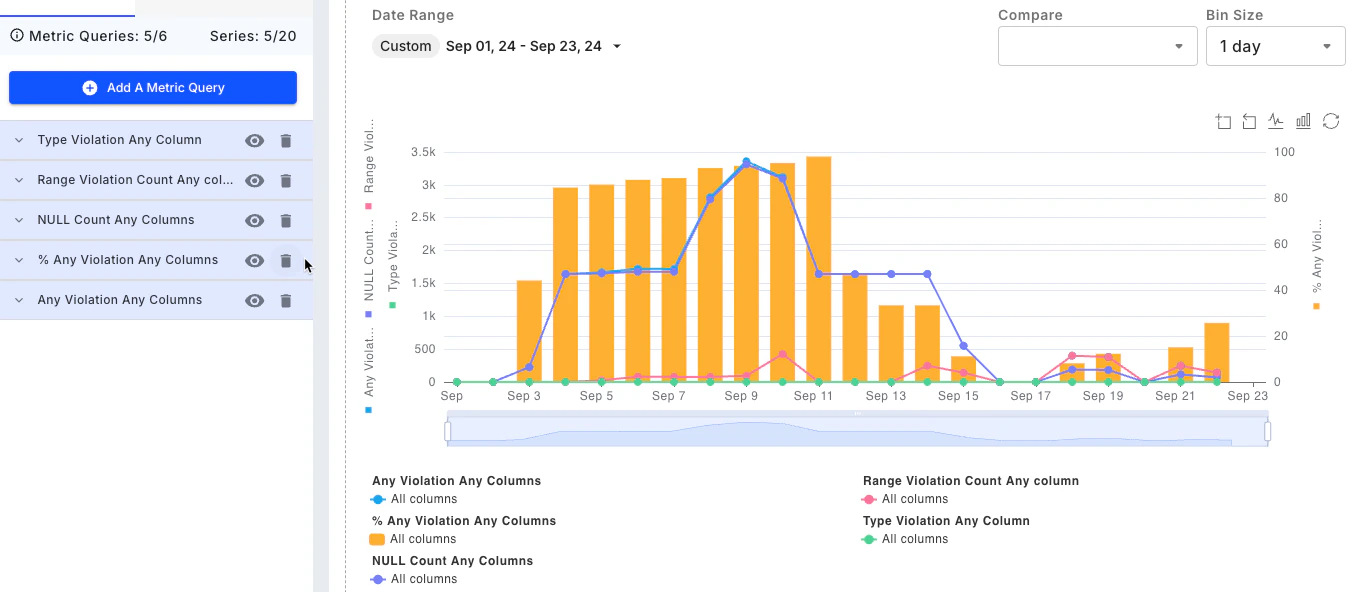Toggle visibility of Range Violation Count query
Image resolution: width=1353 pixels, height=592 pixels.
pos(255,181)
